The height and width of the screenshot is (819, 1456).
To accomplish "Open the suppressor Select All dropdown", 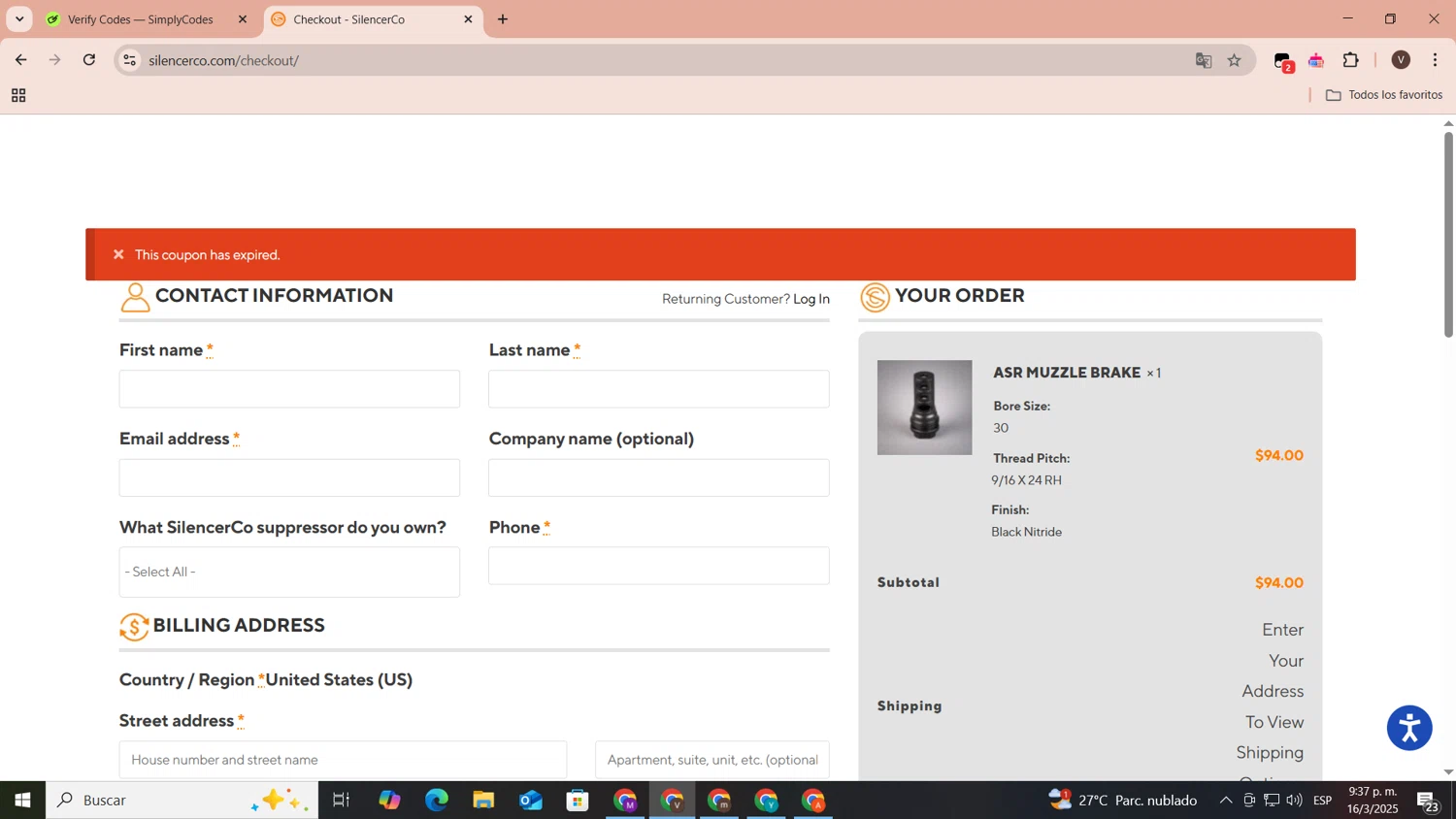I will click(x=289, y=572).
